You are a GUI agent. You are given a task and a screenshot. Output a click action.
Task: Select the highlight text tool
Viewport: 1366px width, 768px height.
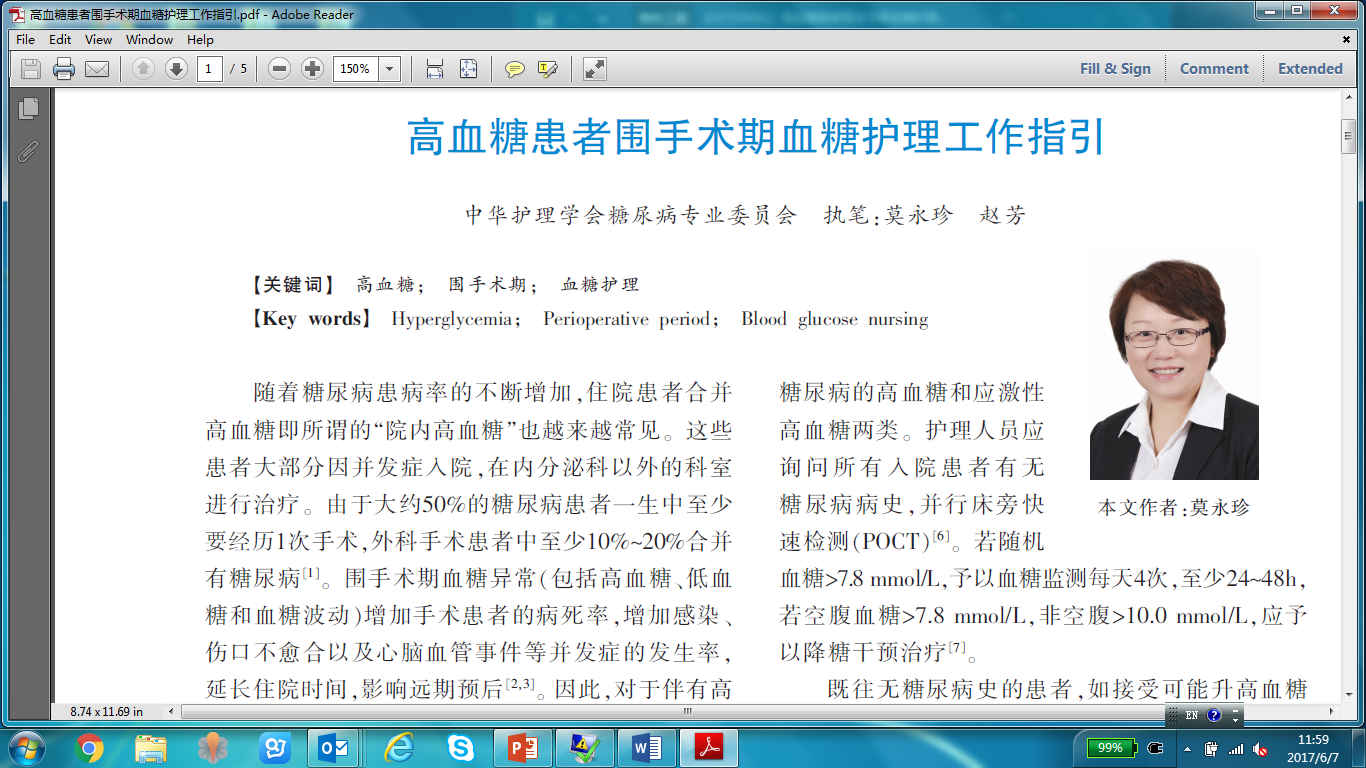[547, 69]
